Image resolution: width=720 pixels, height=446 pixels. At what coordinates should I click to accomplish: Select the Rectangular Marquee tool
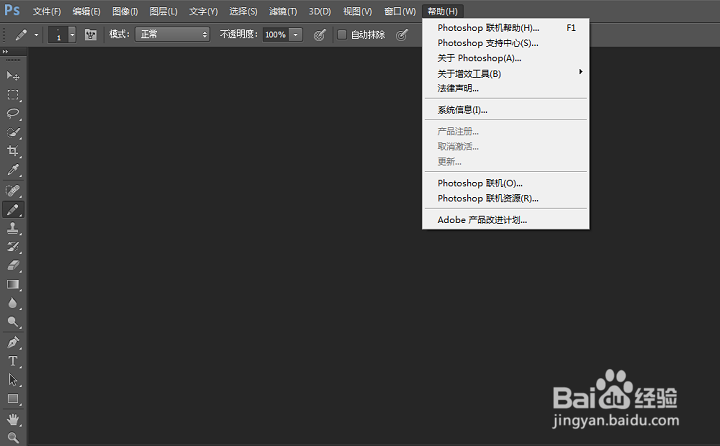pyautogui.click(x=13, y=95)
